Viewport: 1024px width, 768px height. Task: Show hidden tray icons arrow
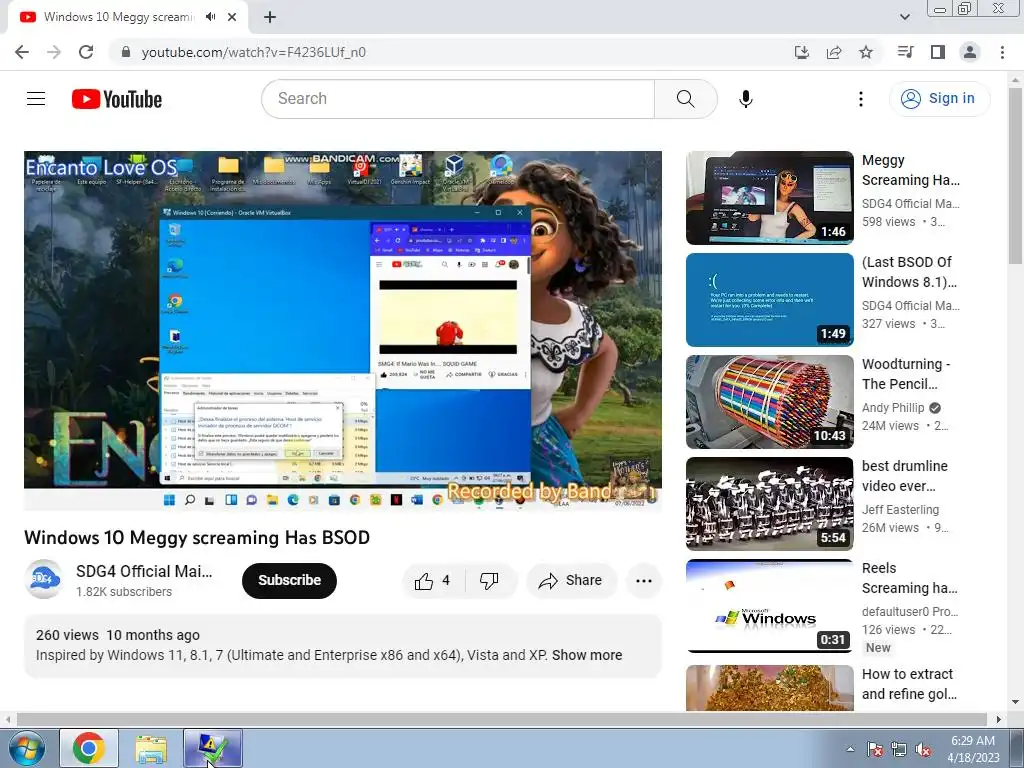coord(850,749)
